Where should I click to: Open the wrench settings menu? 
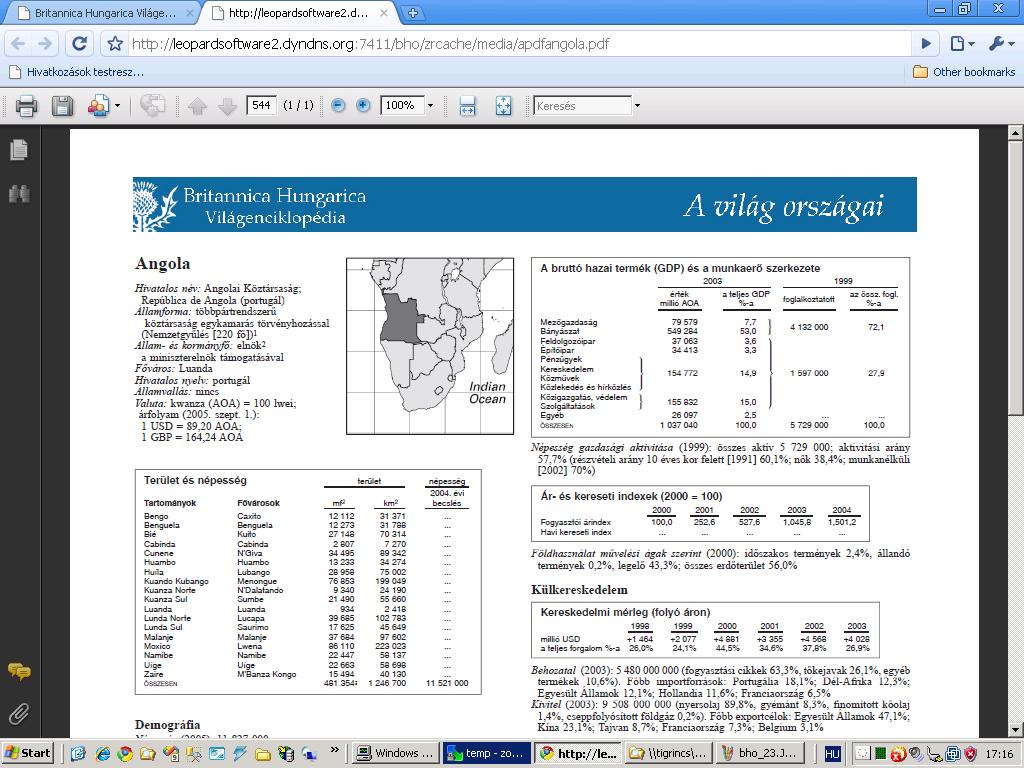[1001, 44]
